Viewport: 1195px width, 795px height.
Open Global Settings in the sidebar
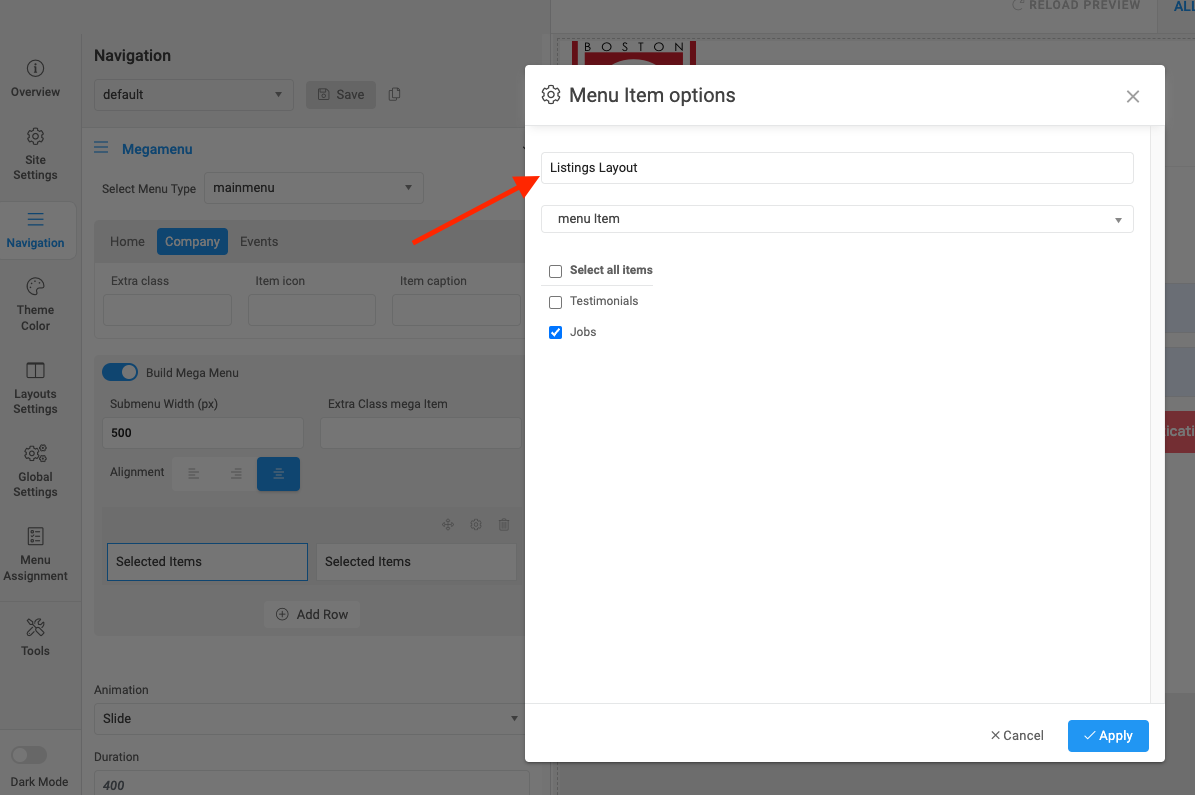click(35, 471)
